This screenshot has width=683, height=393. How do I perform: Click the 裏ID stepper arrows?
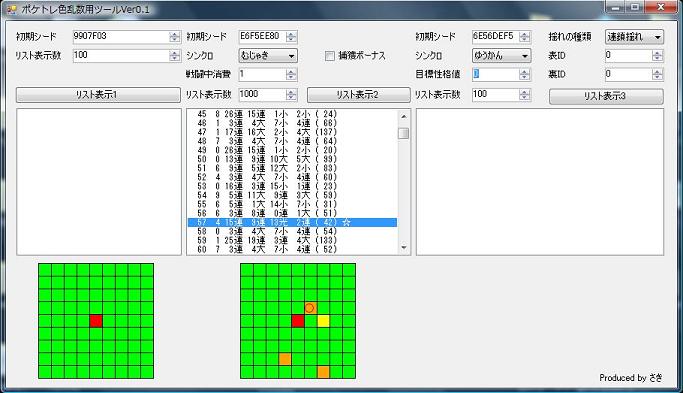tap(658, 75)
